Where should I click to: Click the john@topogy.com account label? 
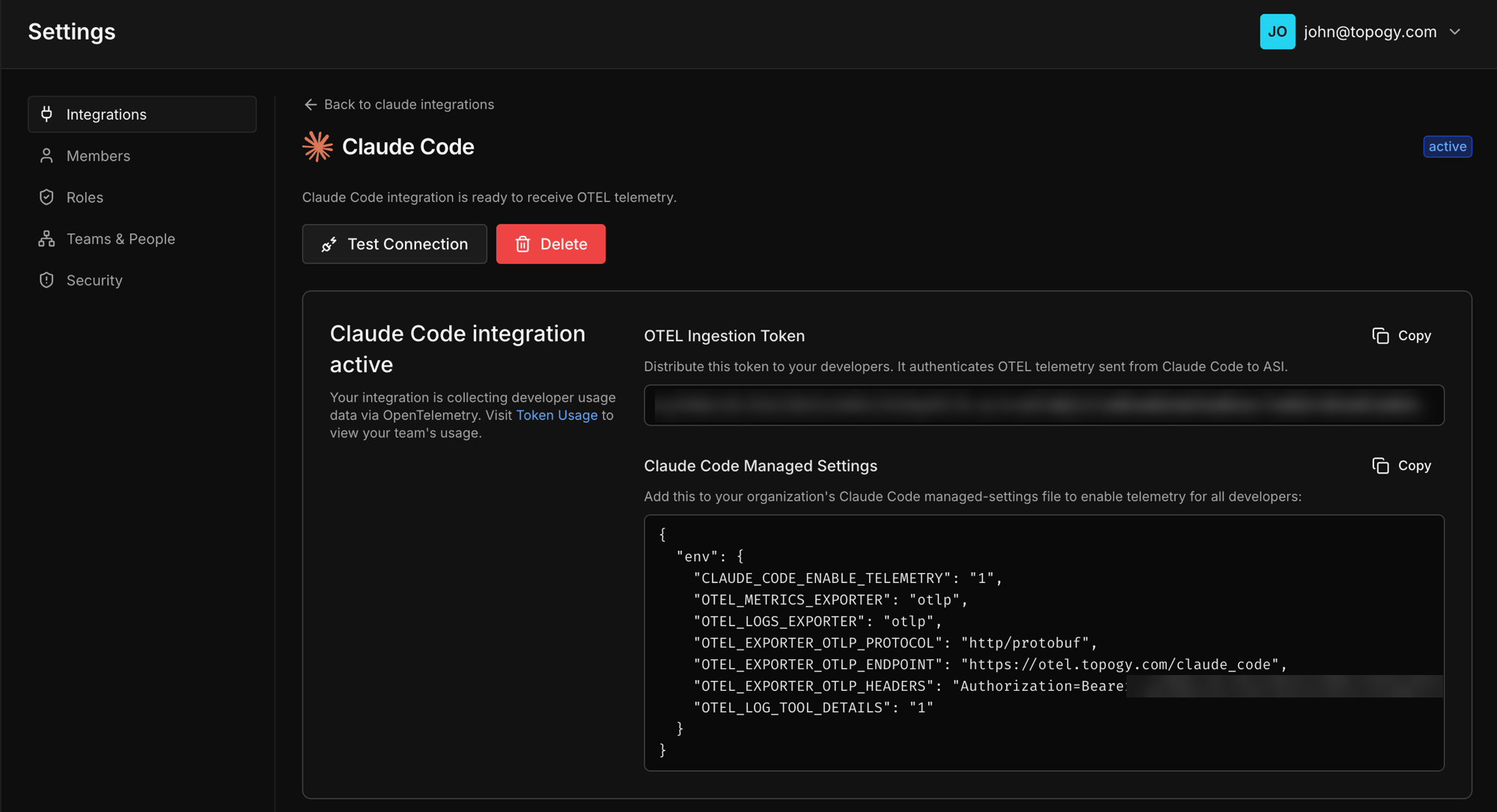pyautogui.click(x=1370, y=31)
